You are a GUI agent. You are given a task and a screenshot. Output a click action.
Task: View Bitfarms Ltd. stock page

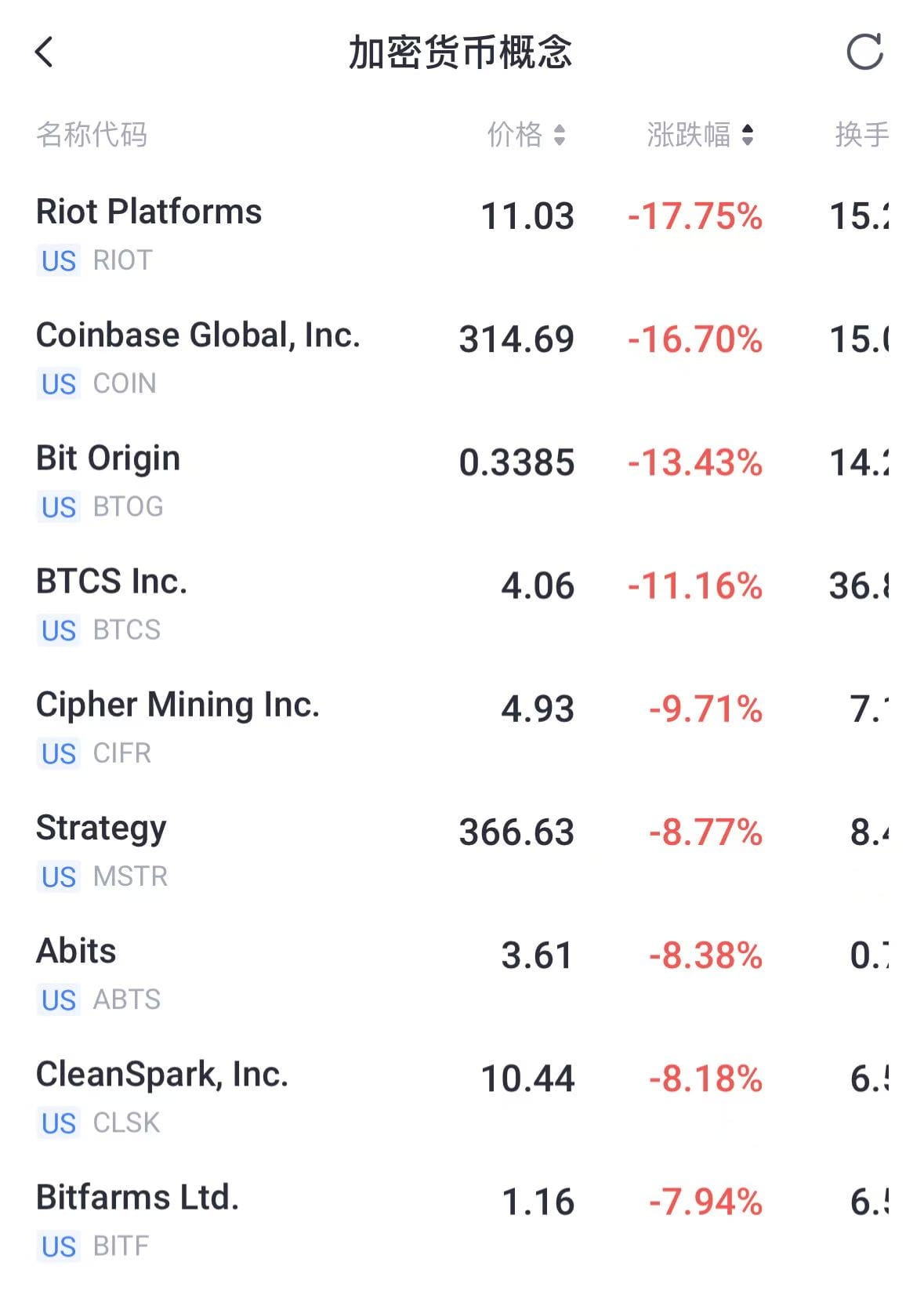pos(462,1220)
